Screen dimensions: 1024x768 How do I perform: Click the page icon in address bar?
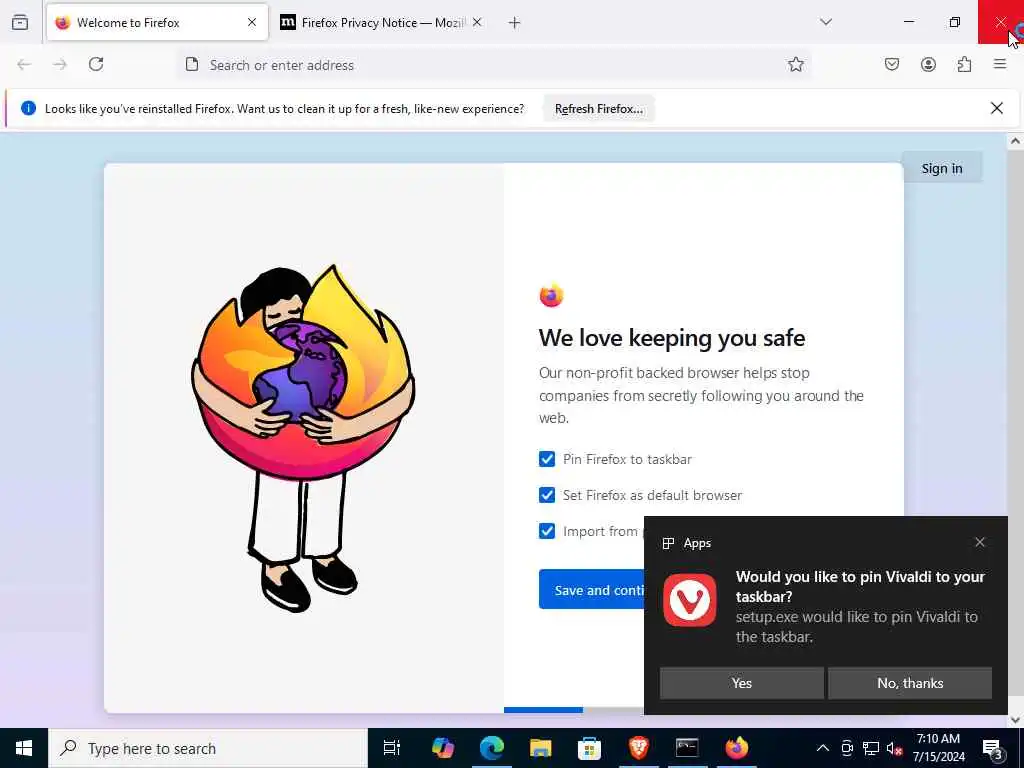[x=192, y=64]
